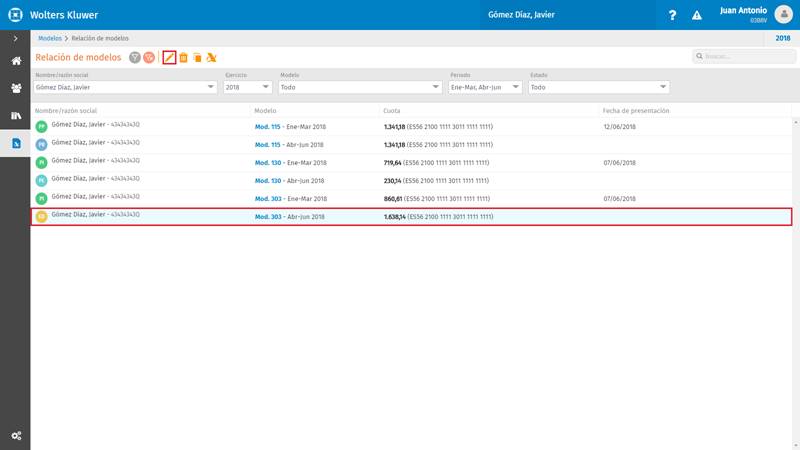
Task: Select date 12/06/2018 cell
Action: [x=619, y=127]
